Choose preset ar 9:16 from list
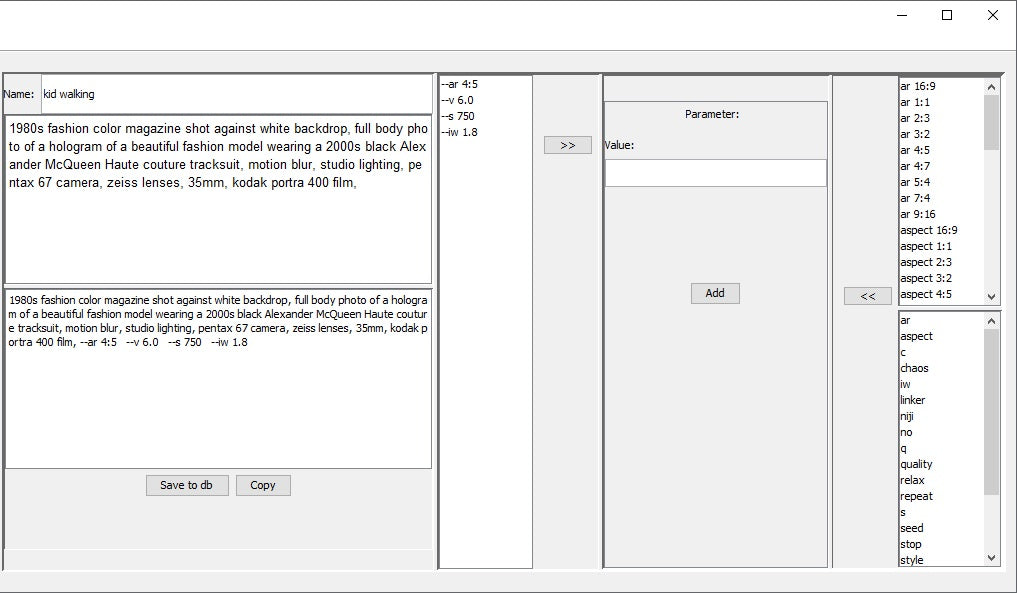 [x=918, y=214]
